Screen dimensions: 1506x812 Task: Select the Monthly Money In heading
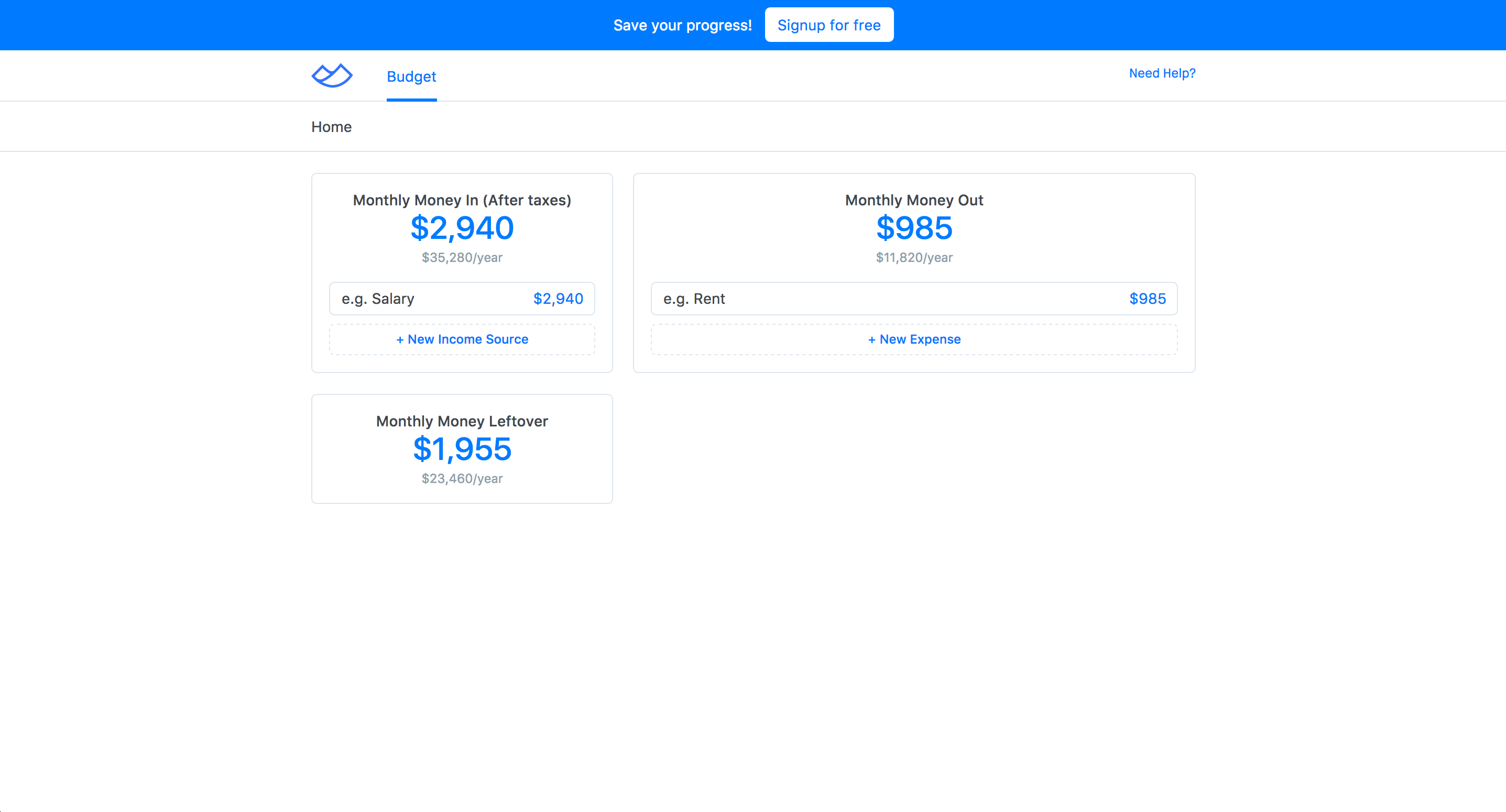[x=462, y=200]
